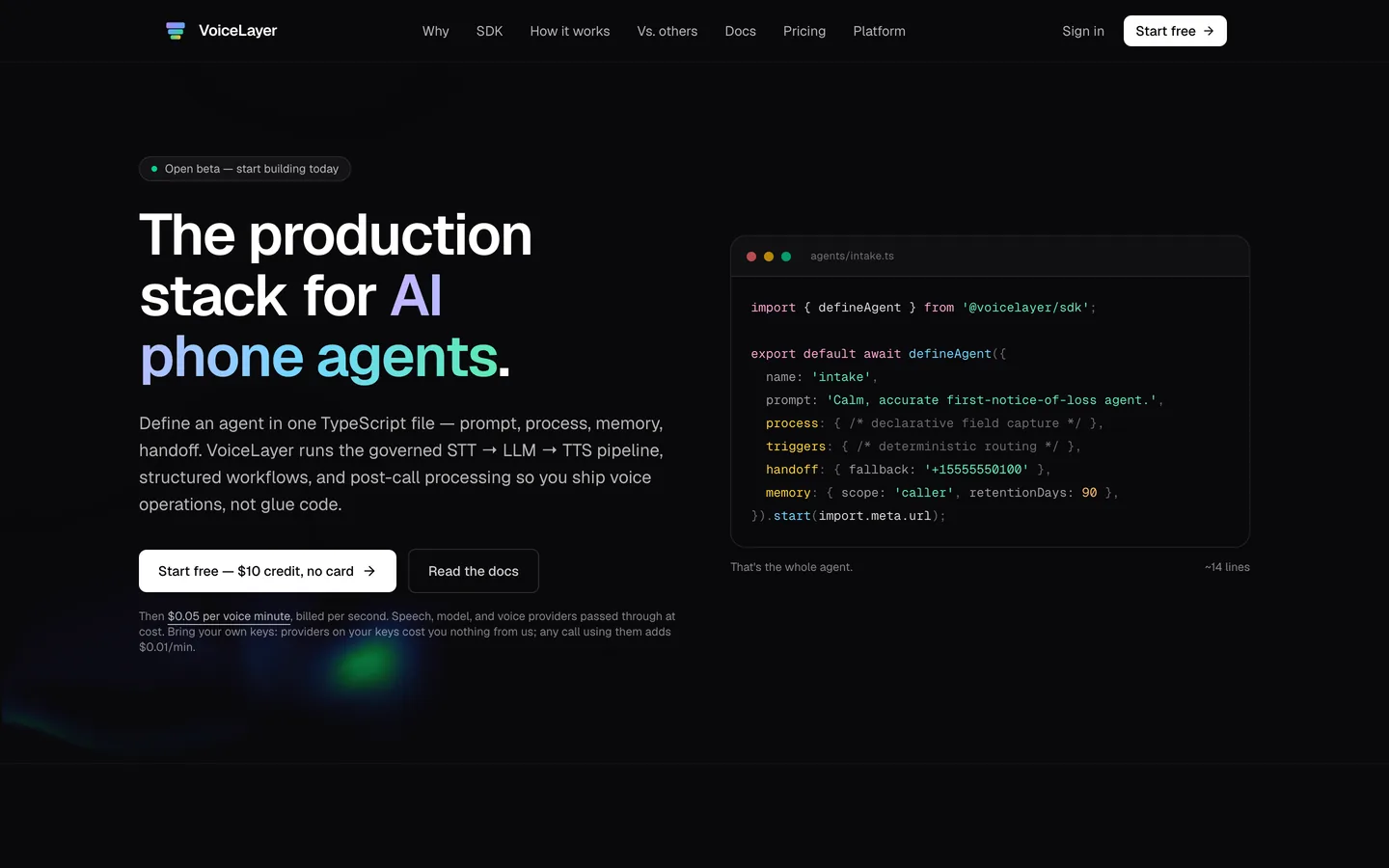Open the Why nav item
Viewport: 1389px width, 868px height.
pyautogui.click(x=436, y=31)
